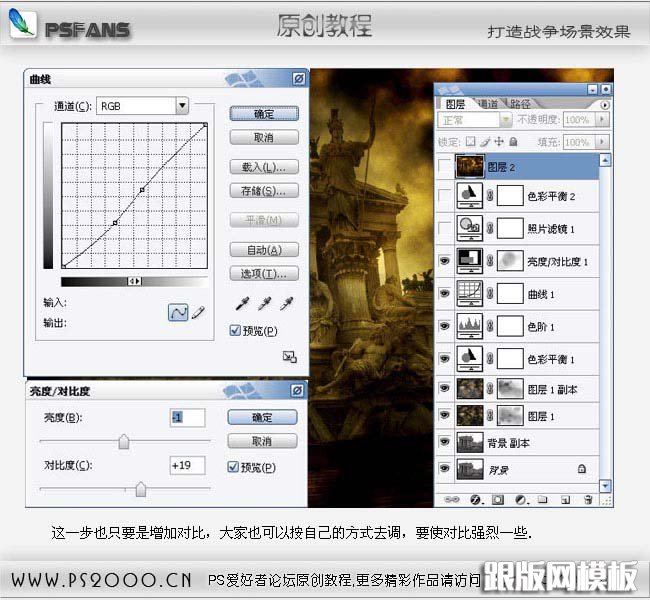Click the delete layer trash icon
This screenshot has width=650, height=600.
tap(588, 498)
